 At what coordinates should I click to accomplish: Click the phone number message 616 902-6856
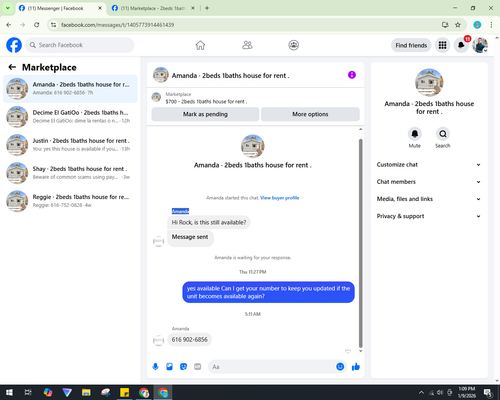[189, 339]
